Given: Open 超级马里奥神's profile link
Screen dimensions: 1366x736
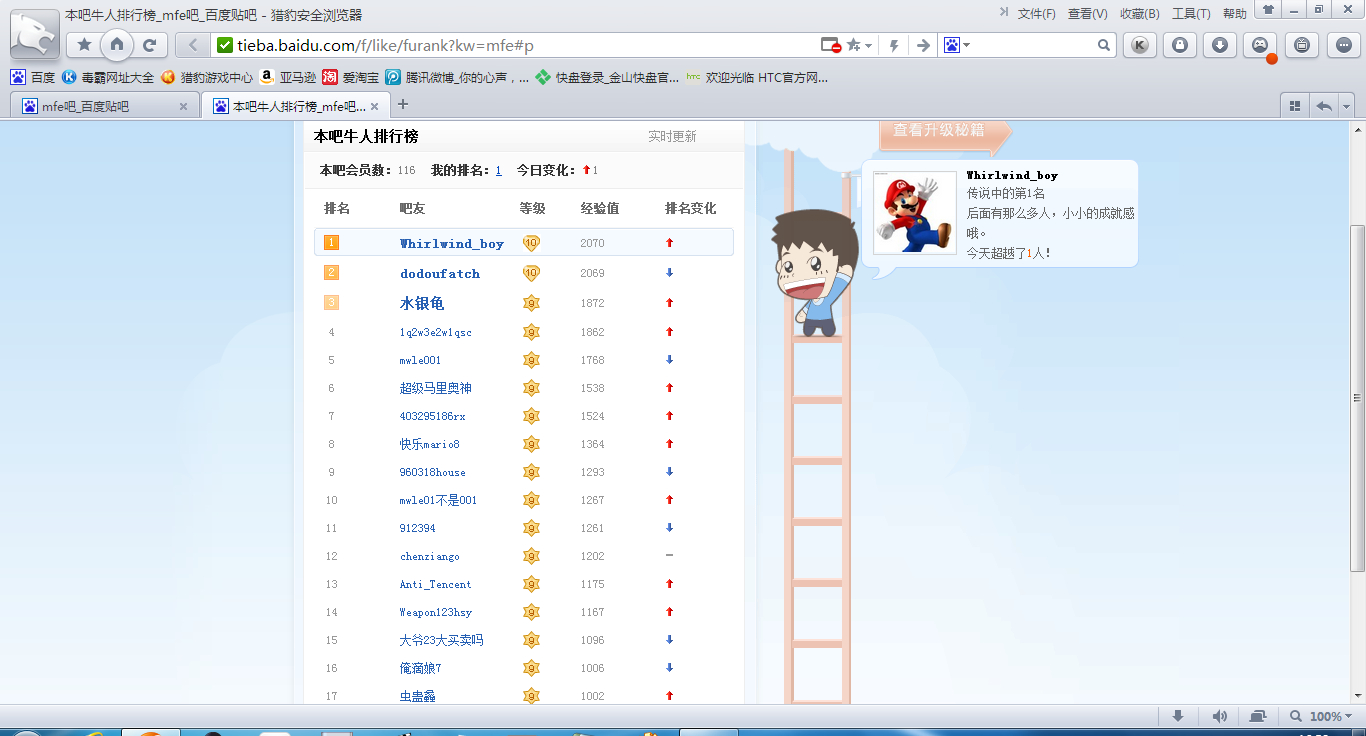Looking at the screenshot, I should [x=435, y=388].
